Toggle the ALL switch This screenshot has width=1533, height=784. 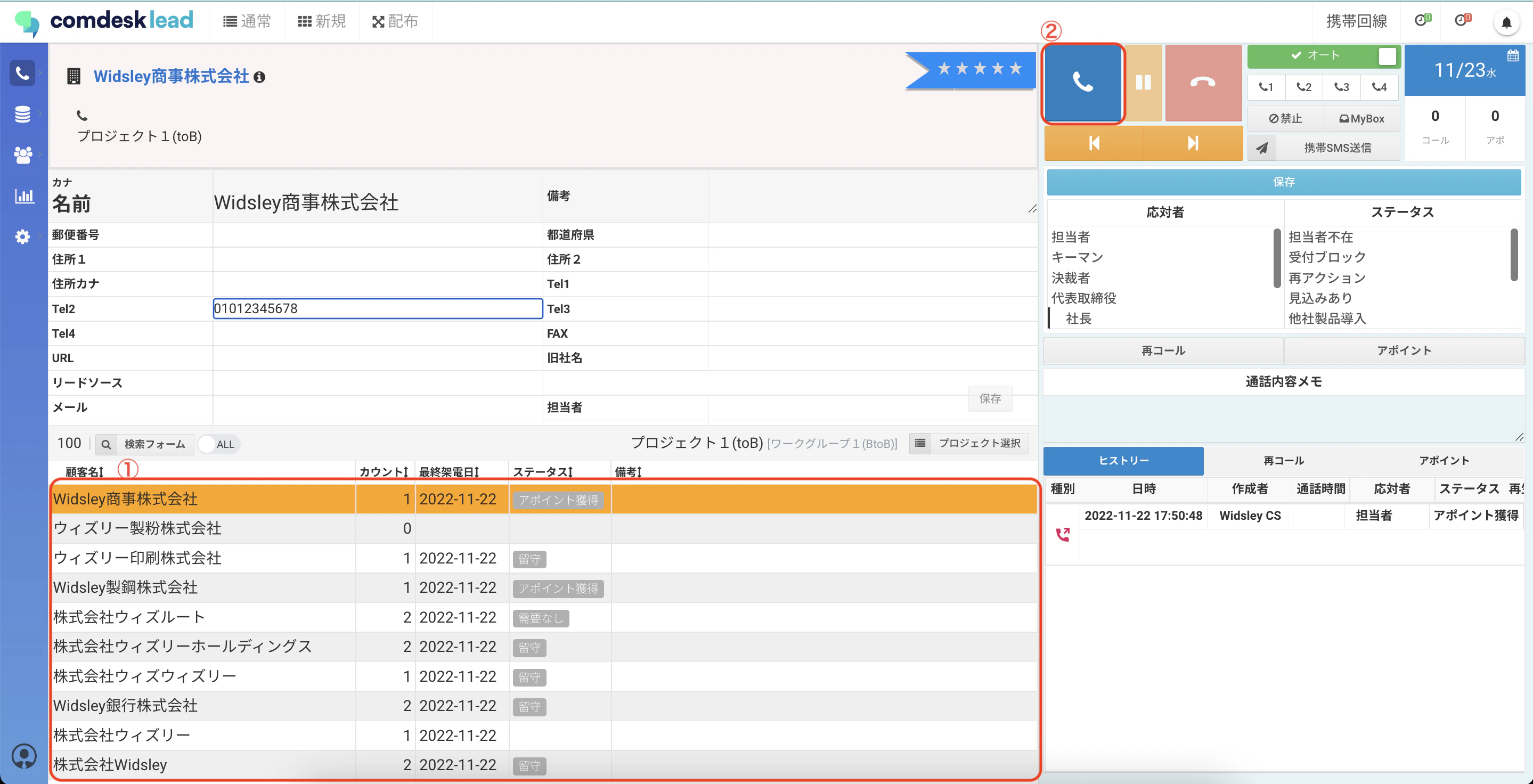[x=218, y=444]
